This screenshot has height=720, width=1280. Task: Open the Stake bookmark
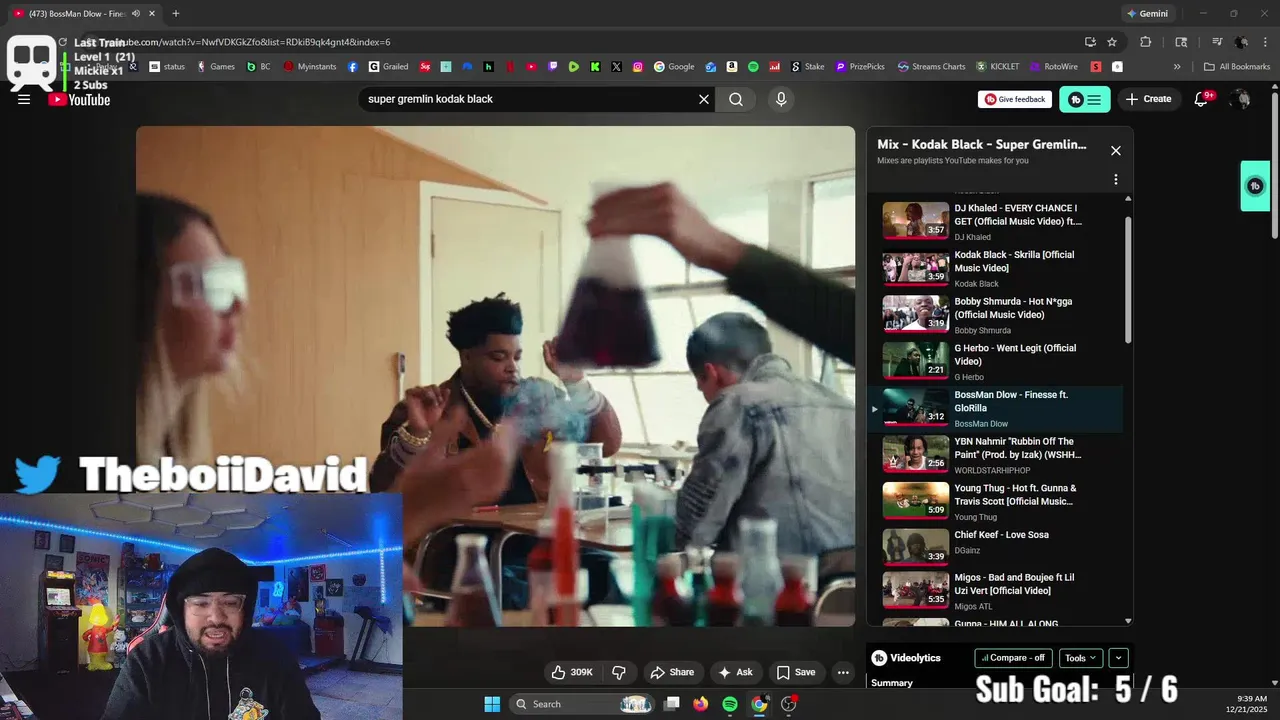[808, 67]
